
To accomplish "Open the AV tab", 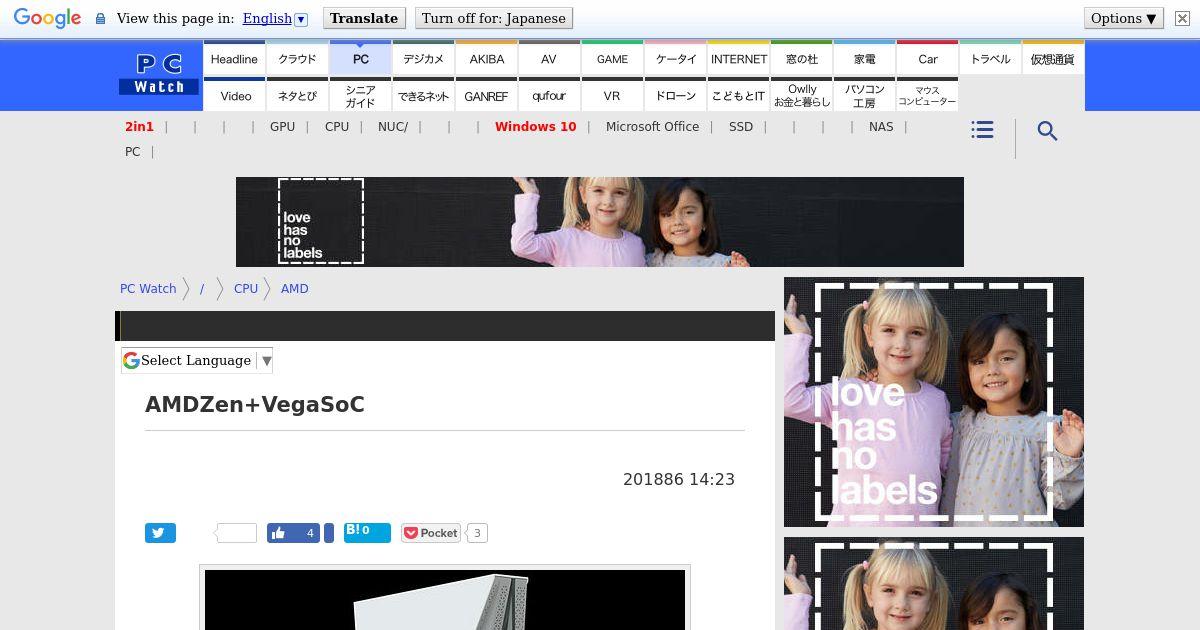I will 549,59.
